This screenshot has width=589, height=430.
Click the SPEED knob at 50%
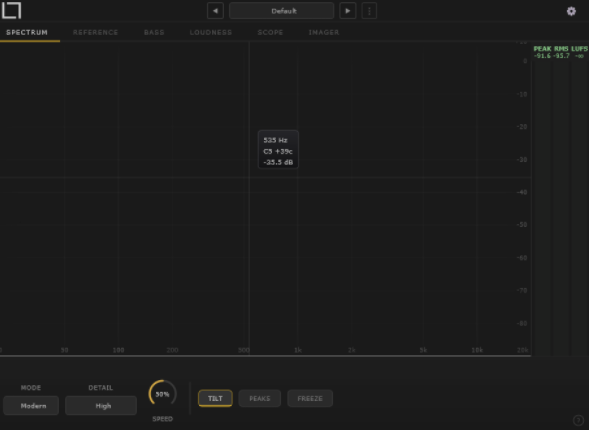[163, 394]
